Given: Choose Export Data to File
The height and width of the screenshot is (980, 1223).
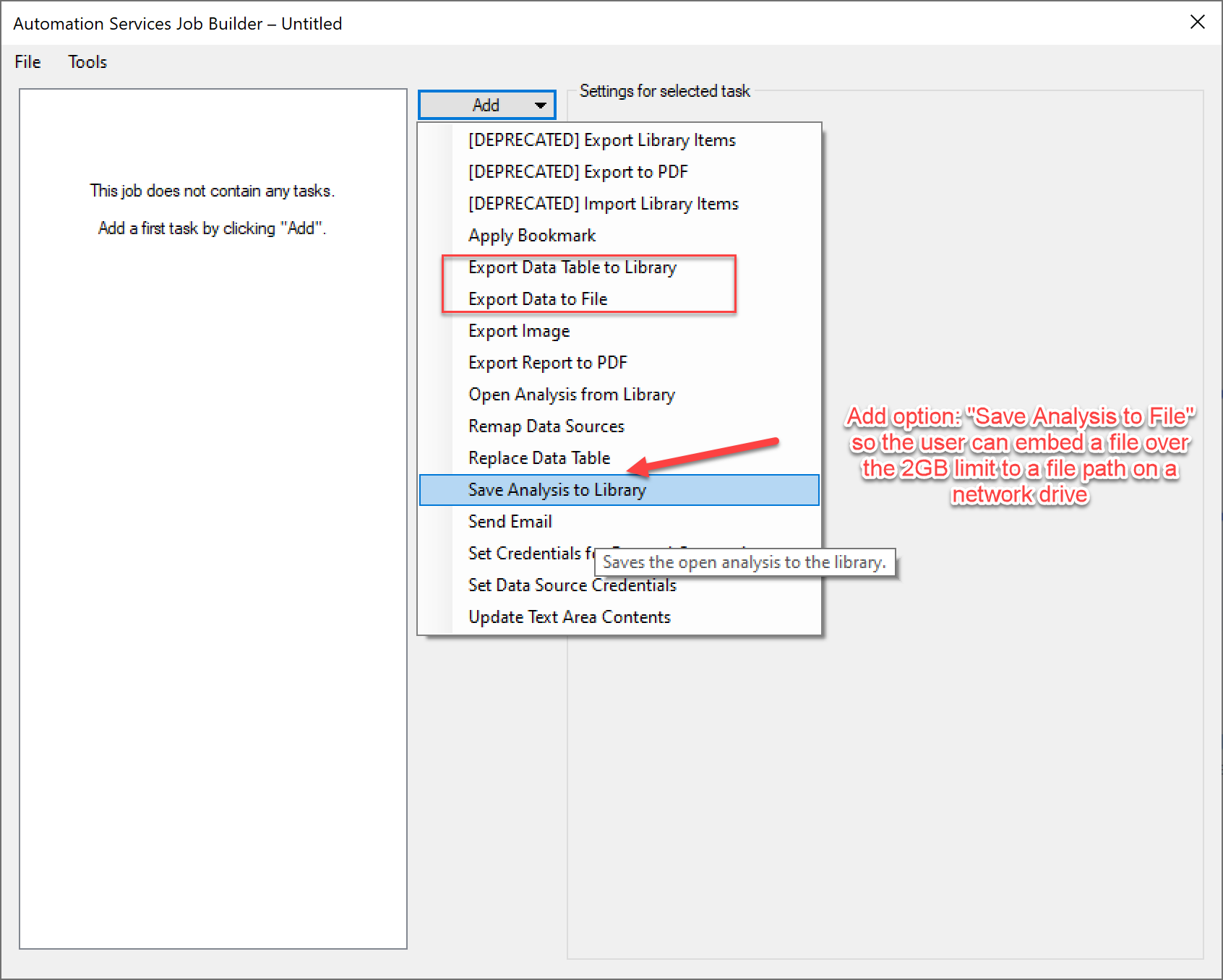Looking at the screenshot, I should pos(538,299).
